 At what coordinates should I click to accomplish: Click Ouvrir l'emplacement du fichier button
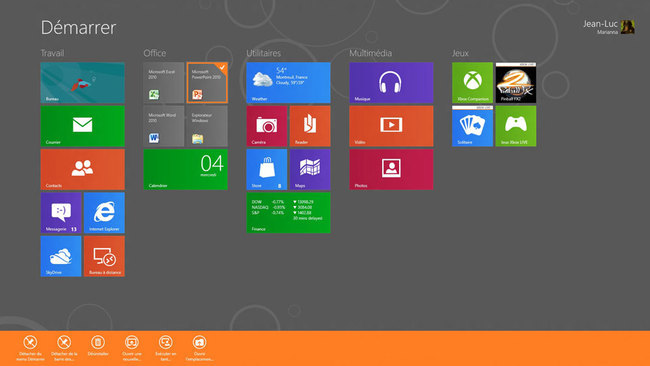pos(199,348)
